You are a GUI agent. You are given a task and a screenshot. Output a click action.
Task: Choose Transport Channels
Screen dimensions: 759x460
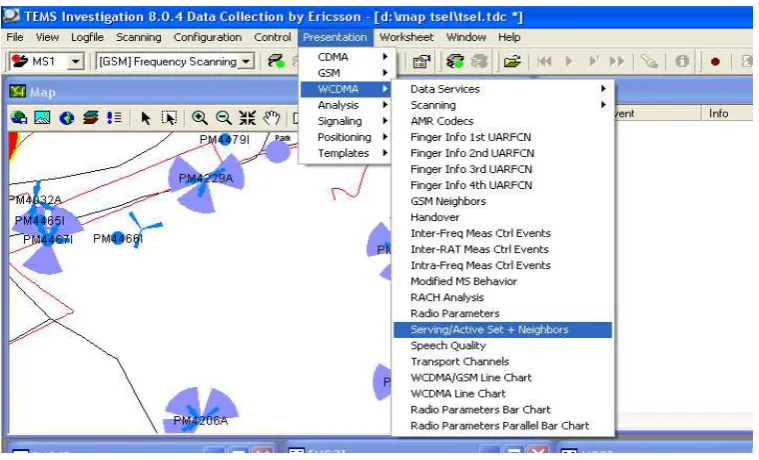click(x=502, y=361)
